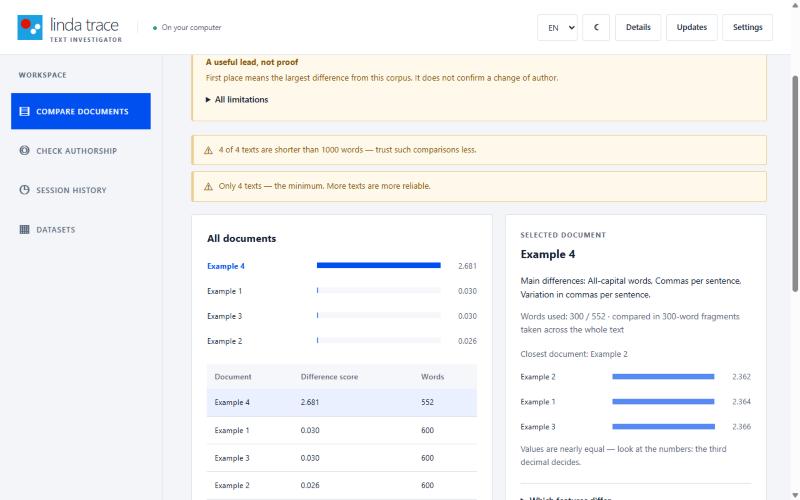Click the Document column header
Image resolution: width=800 pixels, height=500 pixels.
(233, 377)
